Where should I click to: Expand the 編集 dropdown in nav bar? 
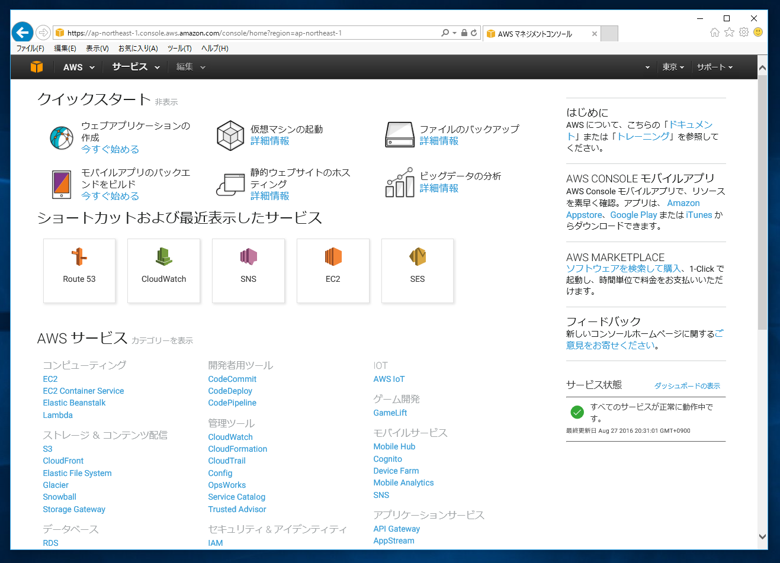191,67
